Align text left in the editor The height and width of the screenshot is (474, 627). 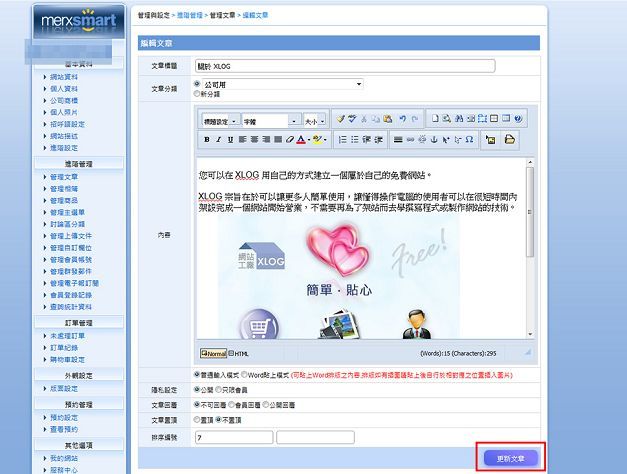pos(242,140)
